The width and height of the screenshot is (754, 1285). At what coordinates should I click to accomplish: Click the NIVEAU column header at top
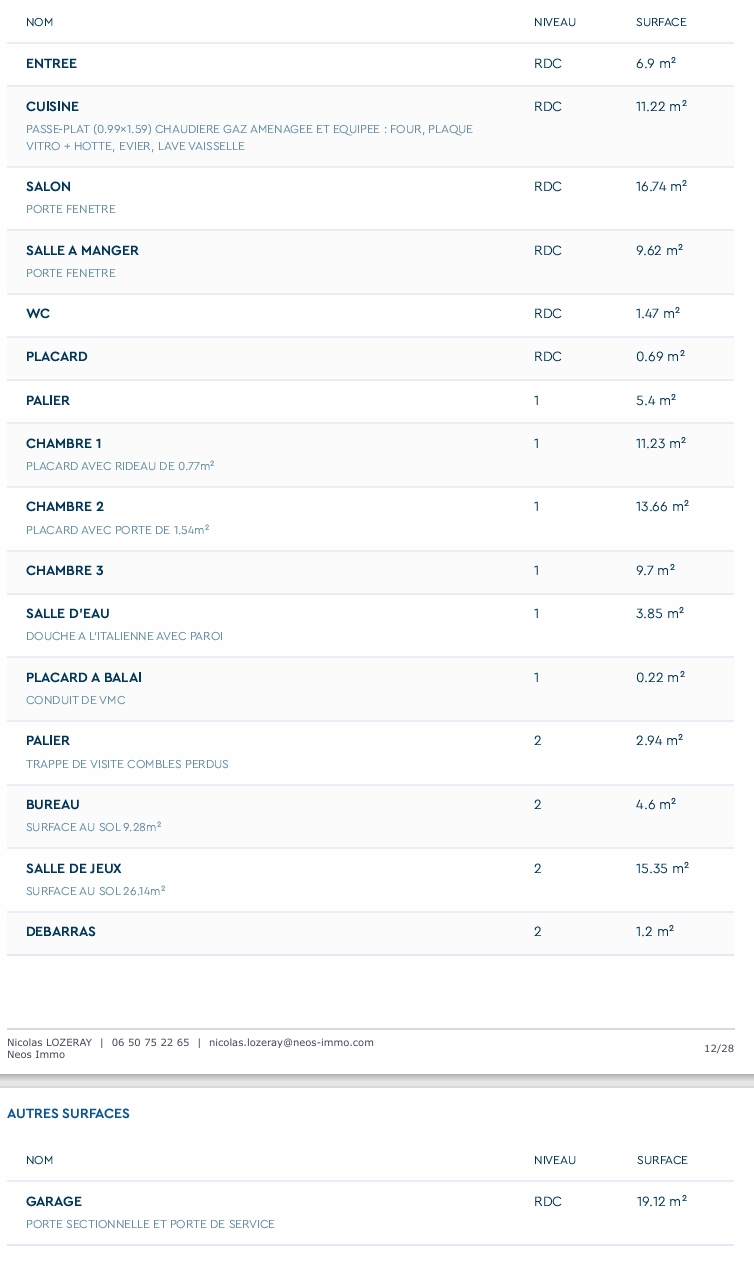point(555,22)
